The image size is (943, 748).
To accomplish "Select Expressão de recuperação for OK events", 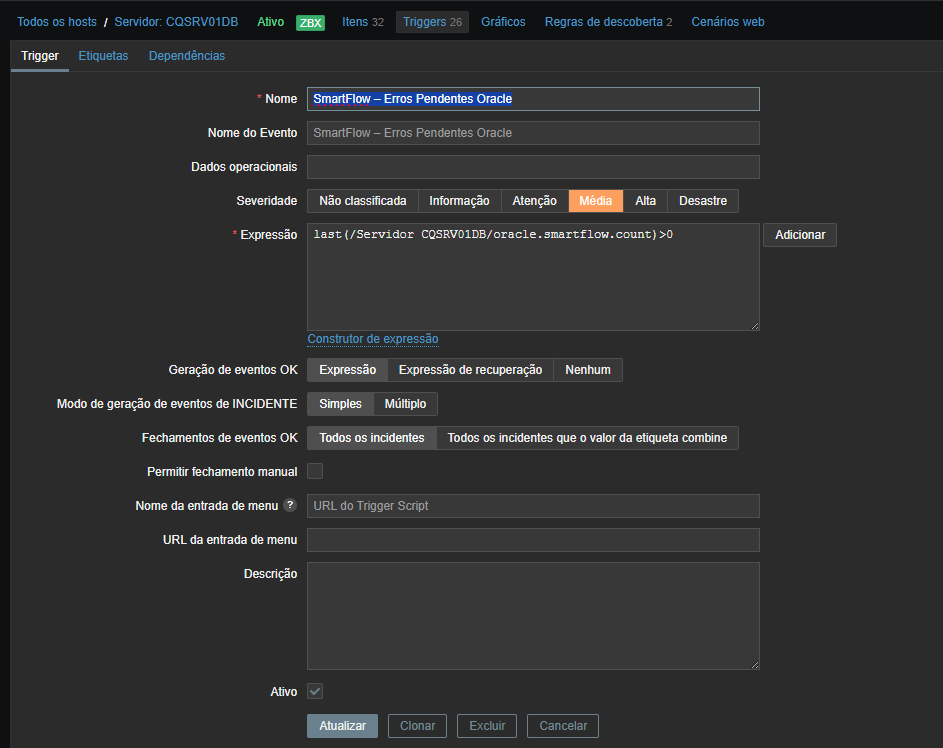I will tap(470, 370).
